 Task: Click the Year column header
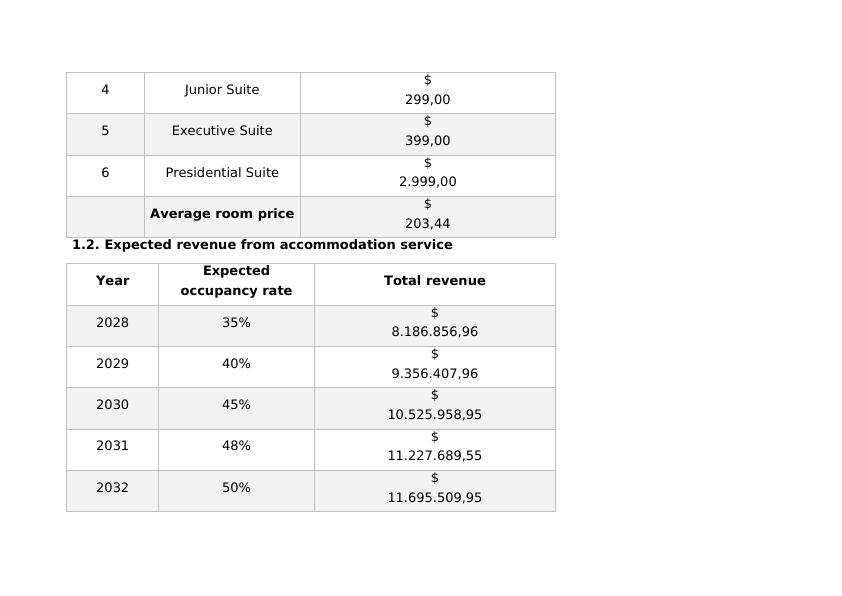point(112,281)
